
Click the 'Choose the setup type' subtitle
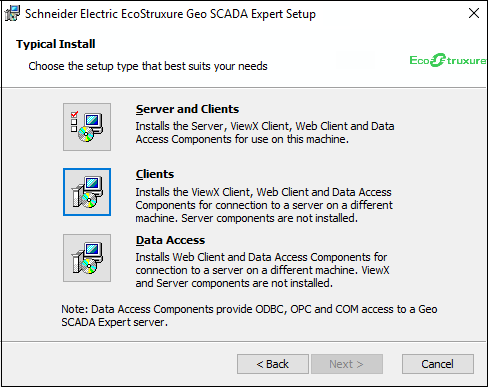click(x=148, y=66)
